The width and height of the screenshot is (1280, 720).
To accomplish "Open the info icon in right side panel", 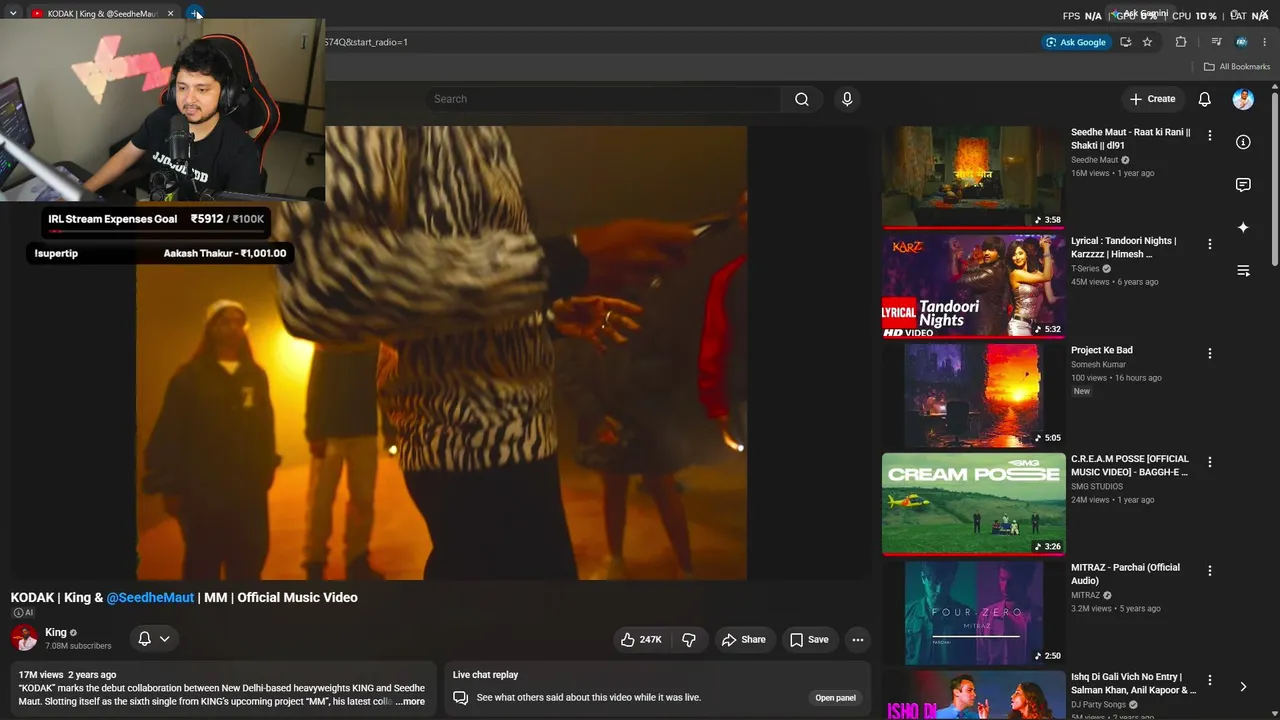I will coord(1243,142).
